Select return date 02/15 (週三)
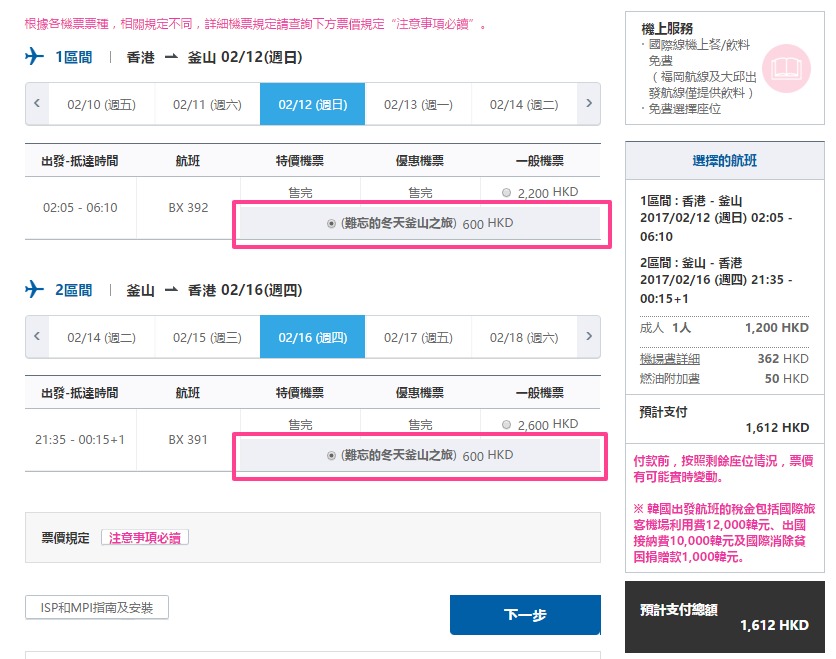The width and height of the screenshot is (836, 659). coord(207,337)
